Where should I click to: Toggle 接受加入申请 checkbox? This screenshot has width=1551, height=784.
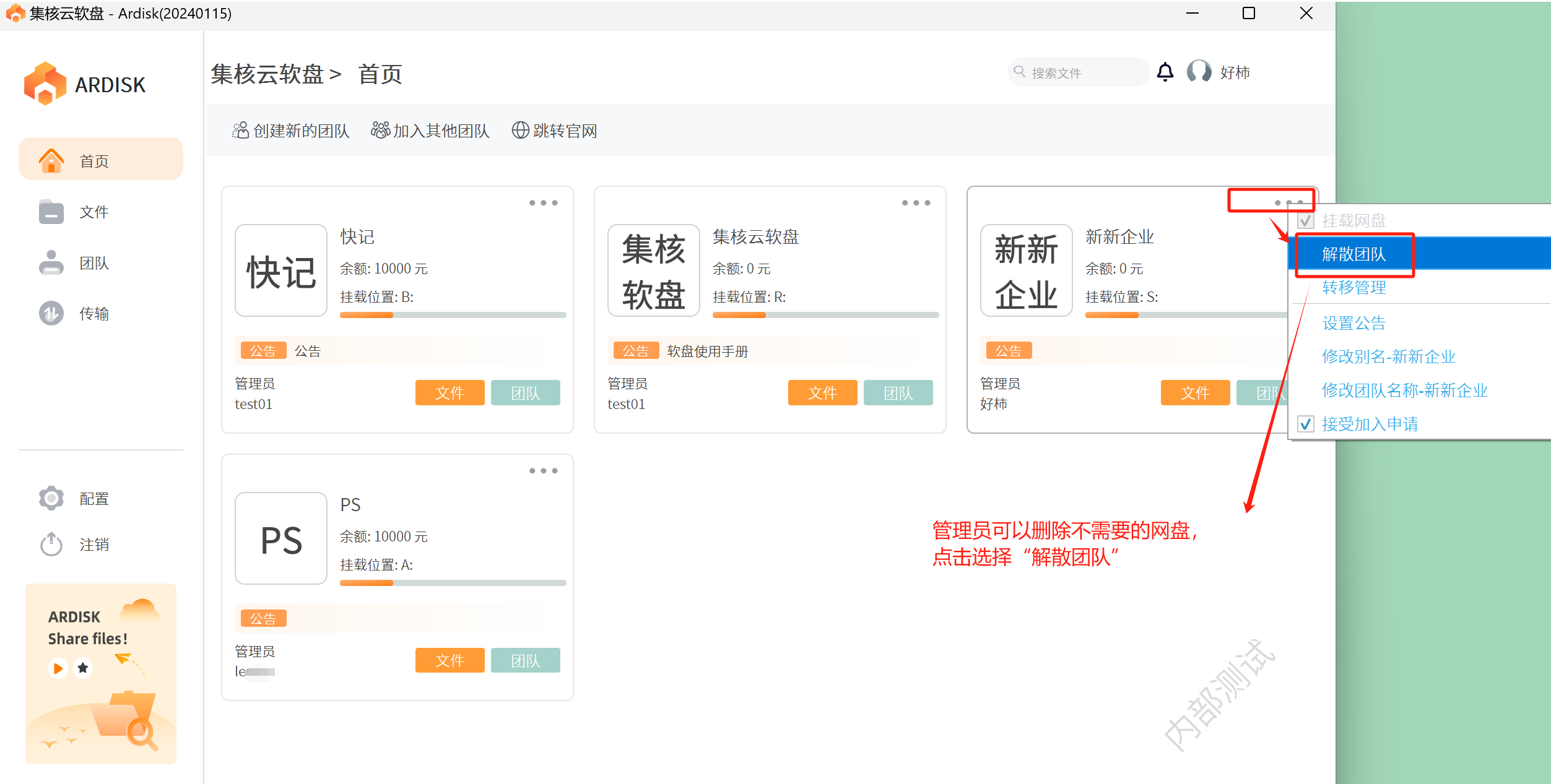coord(1306,424)
